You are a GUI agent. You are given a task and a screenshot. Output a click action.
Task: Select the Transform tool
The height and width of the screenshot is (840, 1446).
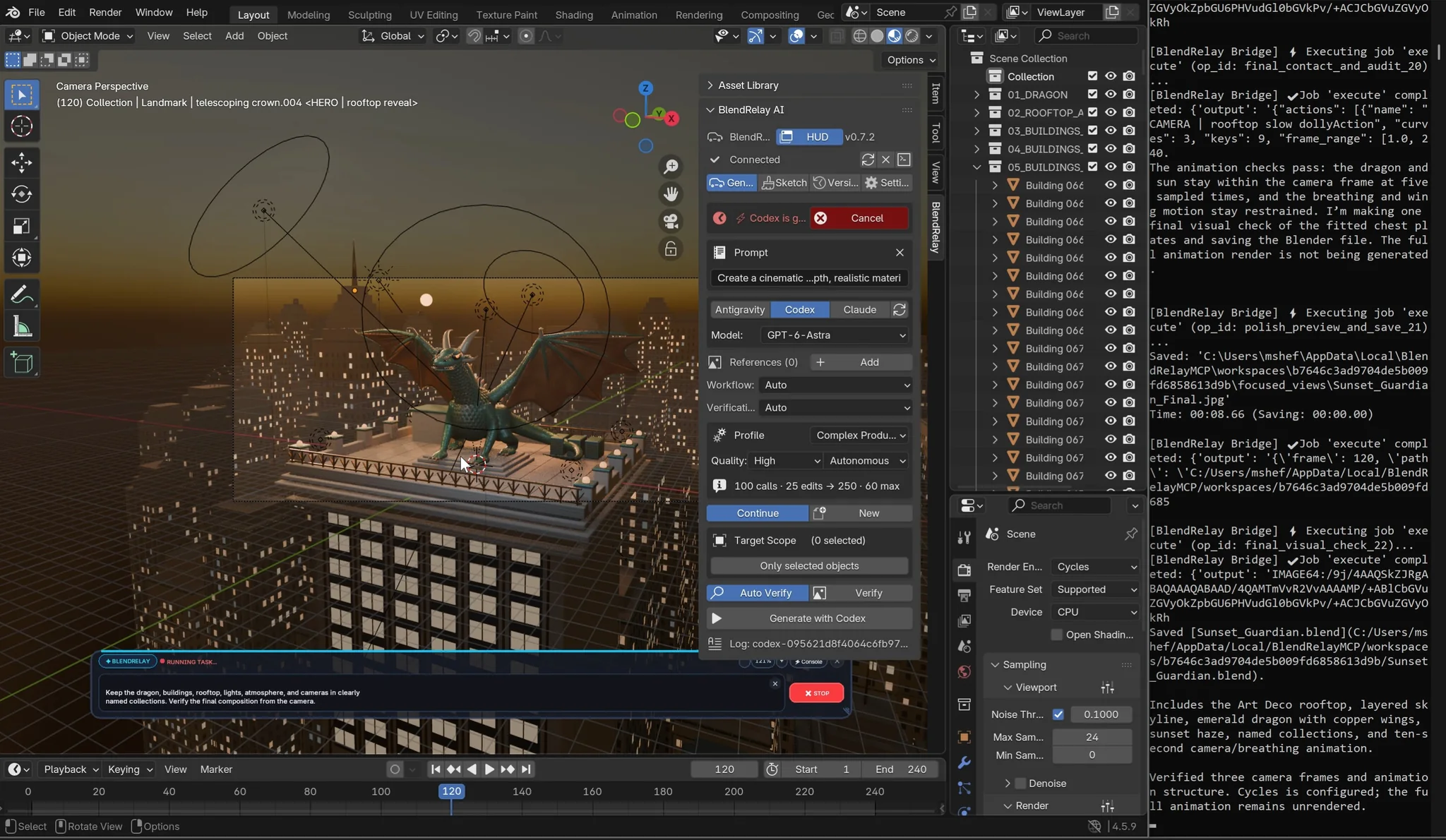[22, 258]
